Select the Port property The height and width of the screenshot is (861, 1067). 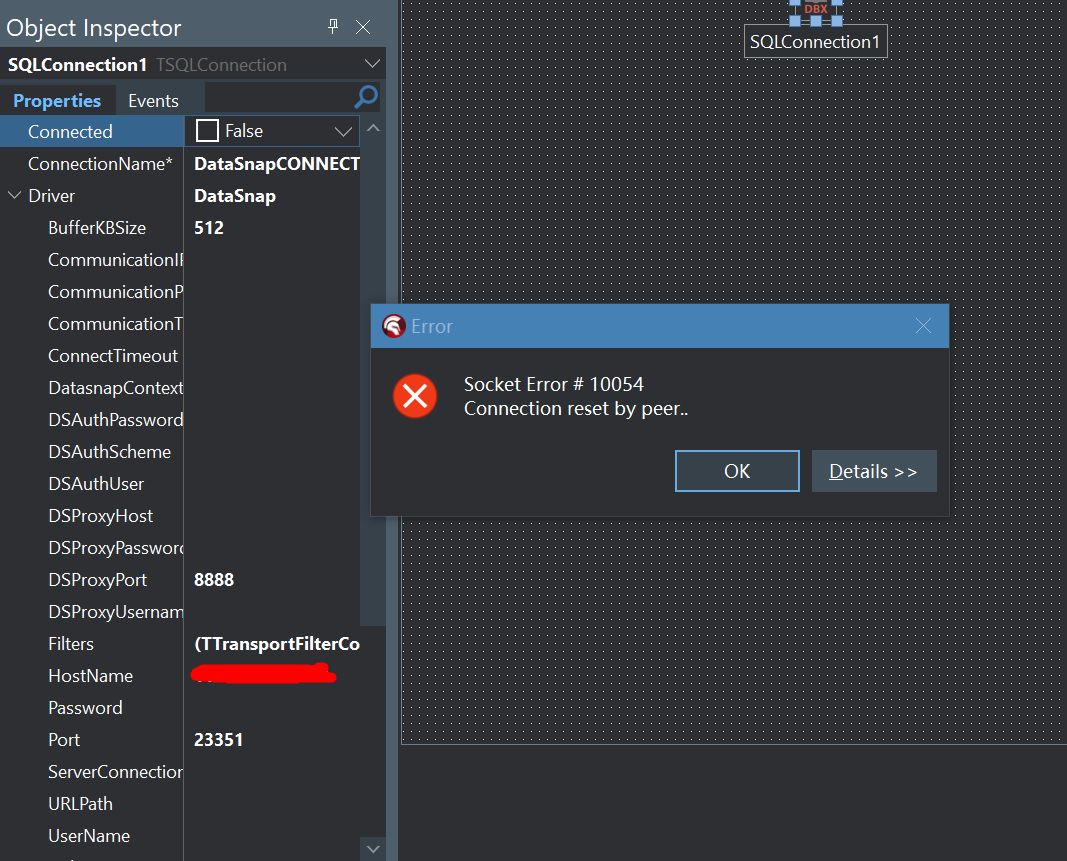pos(64,740)
